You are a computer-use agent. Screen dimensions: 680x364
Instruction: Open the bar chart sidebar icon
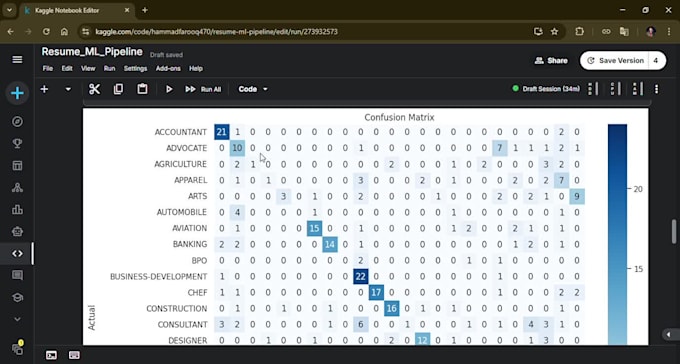17,210
